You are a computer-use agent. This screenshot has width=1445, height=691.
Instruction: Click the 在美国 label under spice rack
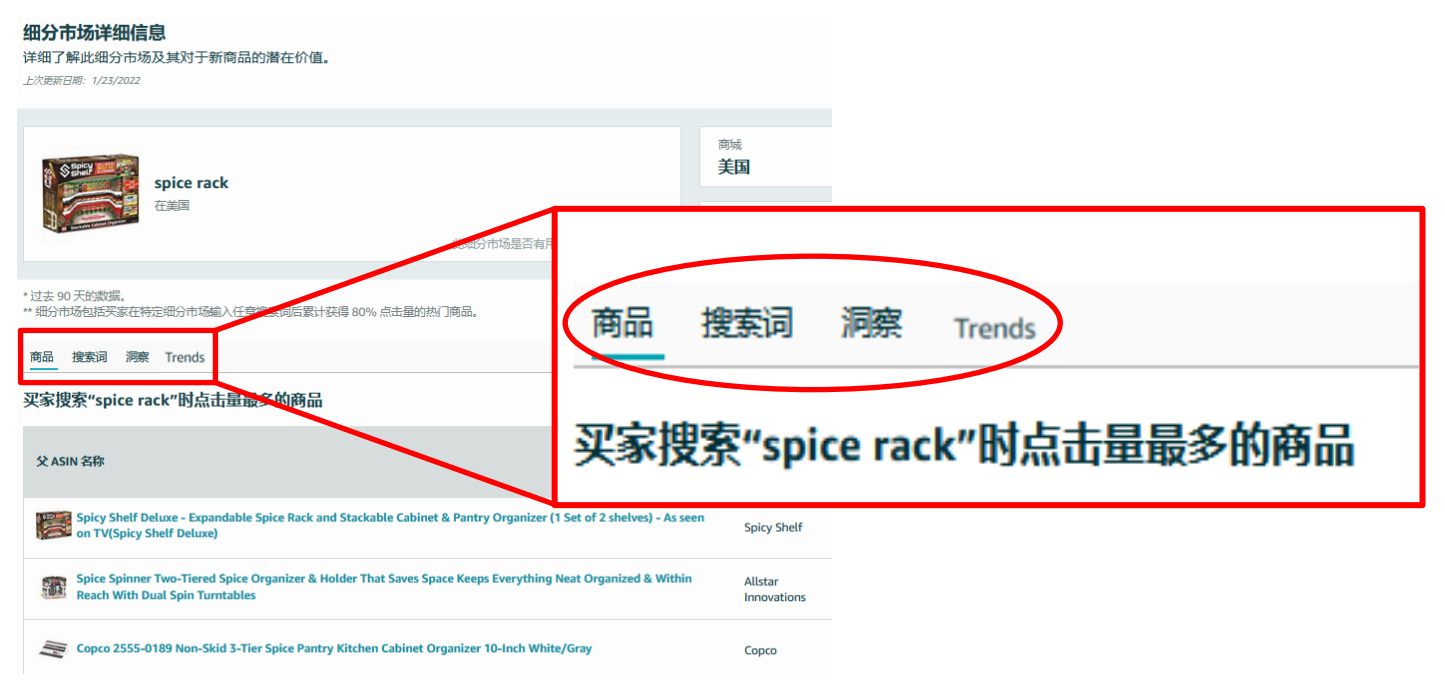click(x=172, y=206)
